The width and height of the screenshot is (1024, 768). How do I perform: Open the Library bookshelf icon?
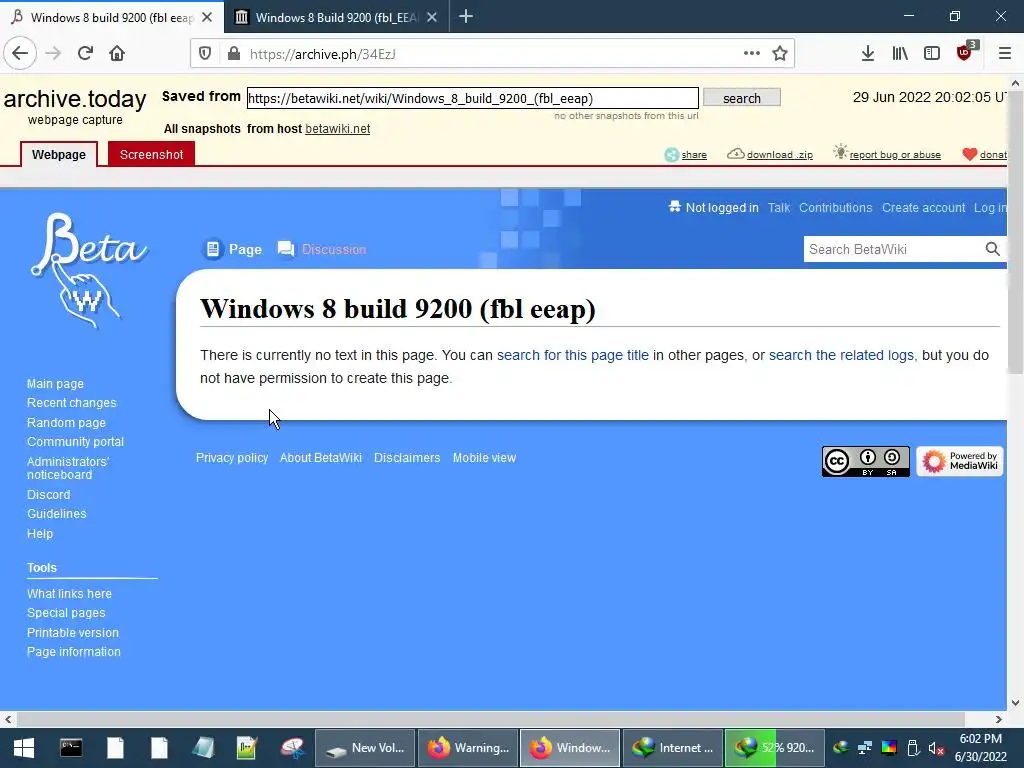coord(900,54)
